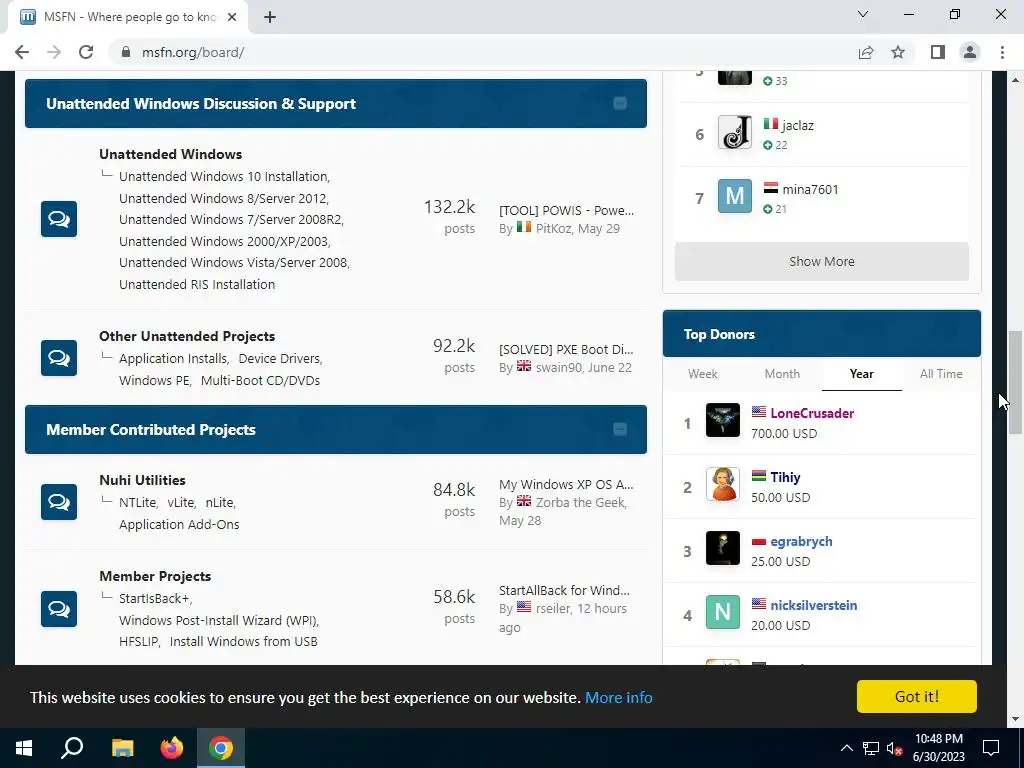Open the Windows Start menu
This screenshot has height=768, width=1024.
(24, 748)
